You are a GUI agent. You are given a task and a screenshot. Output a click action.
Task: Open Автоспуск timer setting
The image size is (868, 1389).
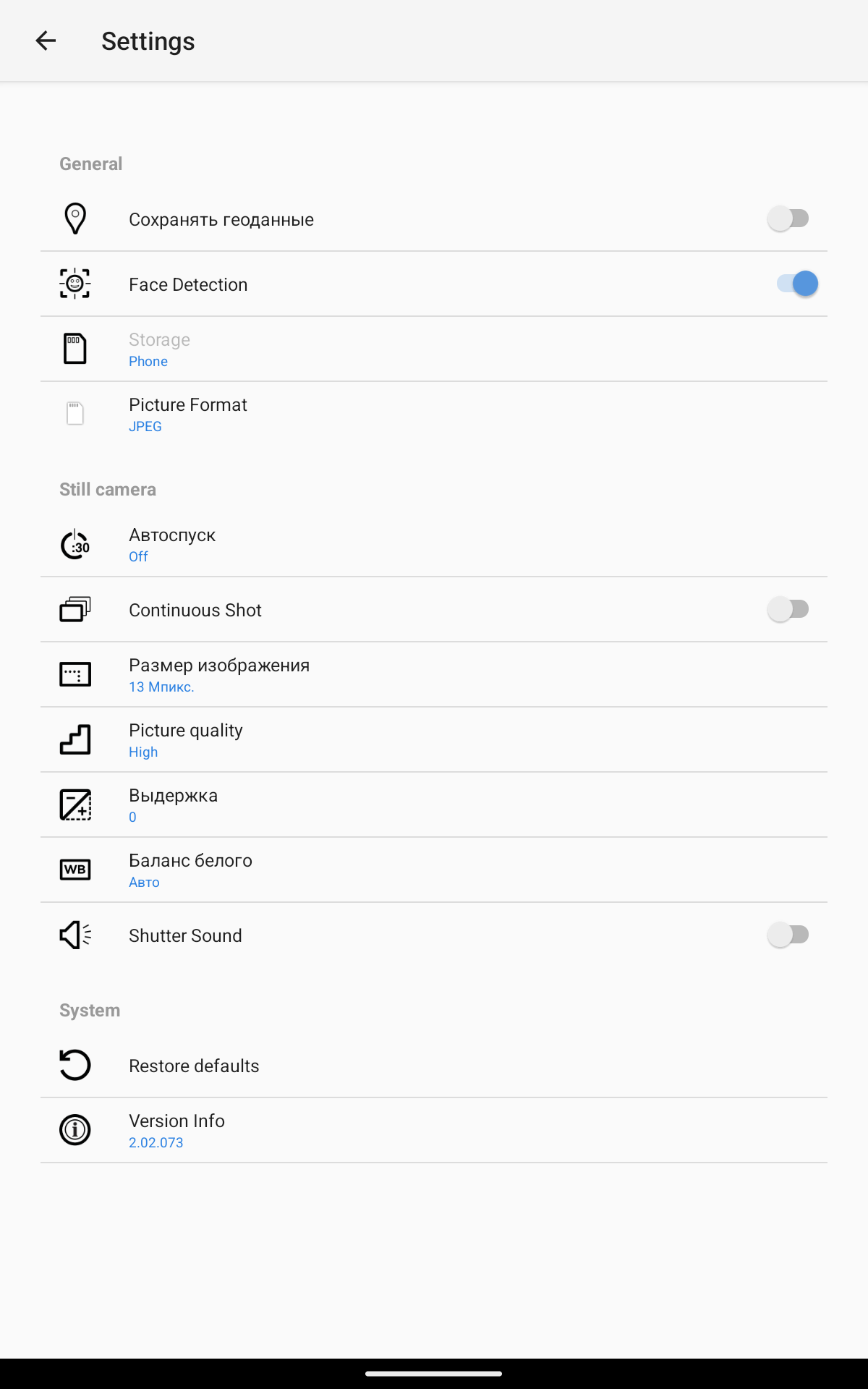434,545
